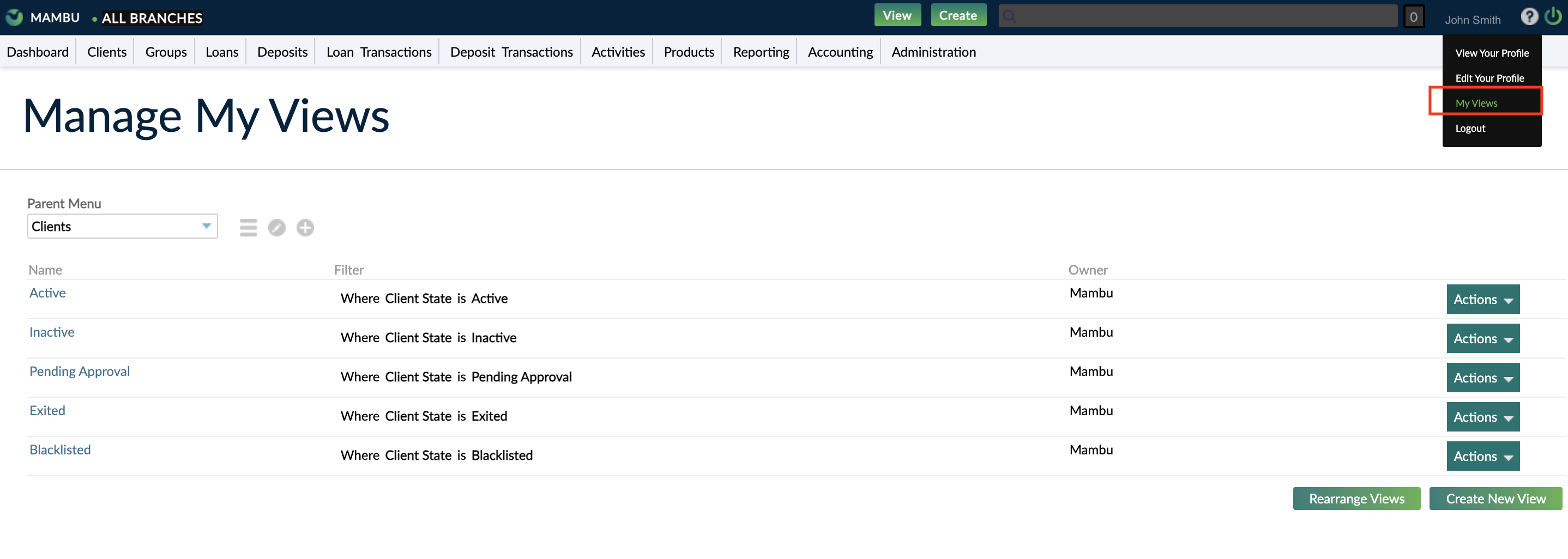The height and width of the screenshot is (559, 1568).
Task: Click the edit pencil icon beside Parent Menu
Action: (x=277, y=228)
